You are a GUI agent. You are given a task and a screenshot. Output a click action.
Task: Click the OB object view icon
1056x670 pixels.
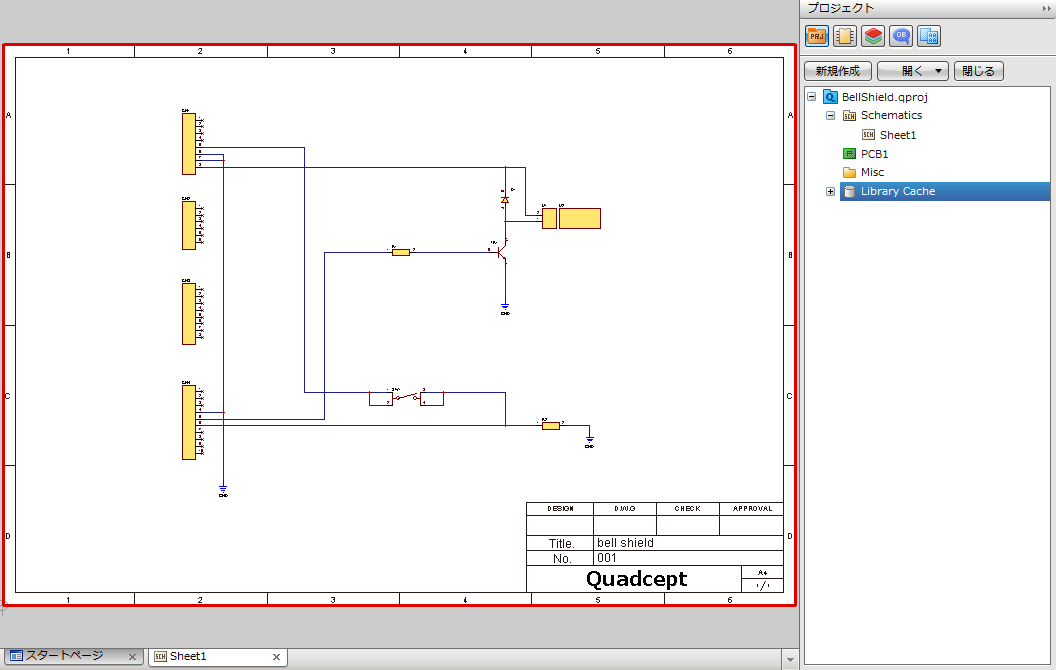[x=900, y=35]
